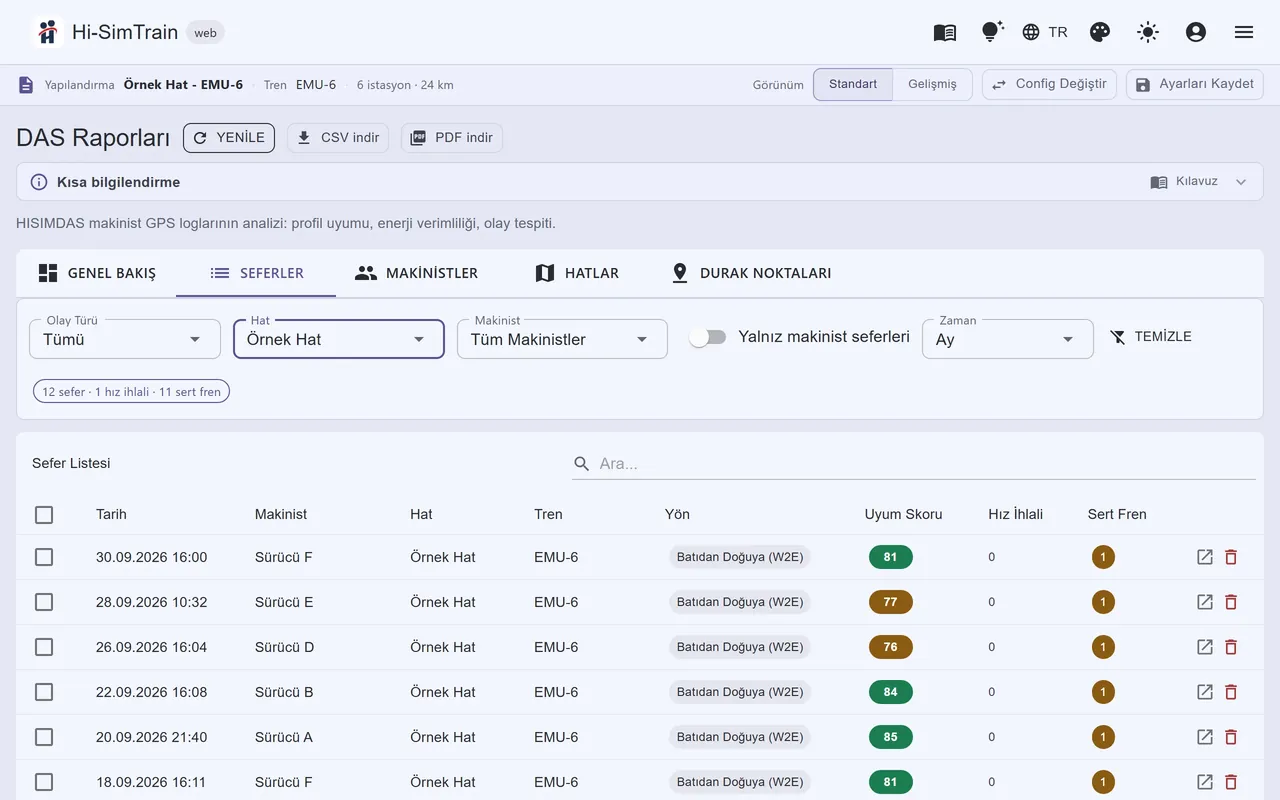Switch to the Makinistler tab
Viewport: 1280px width, 800px height.
click(x=417, y=273)
